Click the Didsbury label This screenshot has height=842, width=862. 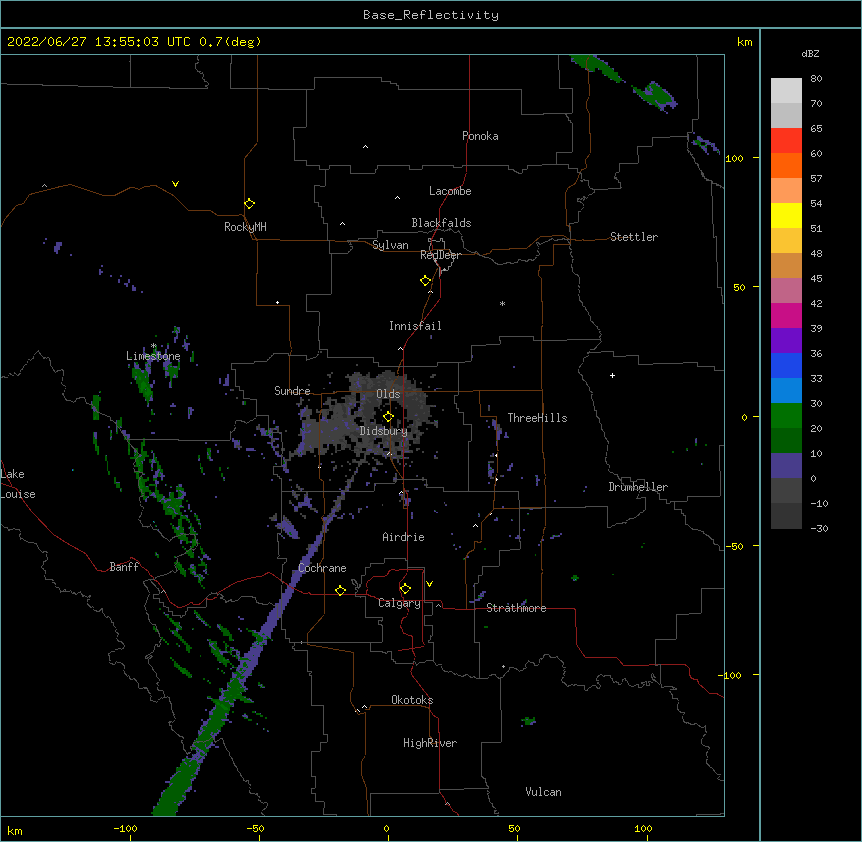coord(384,431)
